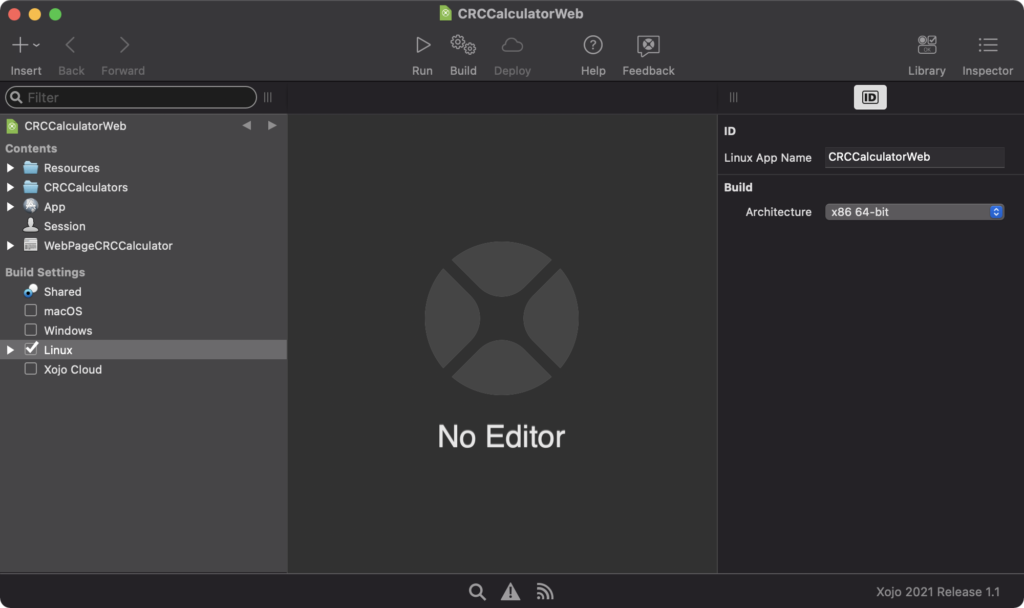Viewport: 1024px width, 608px height.
Task: Open the Architecture x86 64-bit dropdown
Action: click(914, 212)
